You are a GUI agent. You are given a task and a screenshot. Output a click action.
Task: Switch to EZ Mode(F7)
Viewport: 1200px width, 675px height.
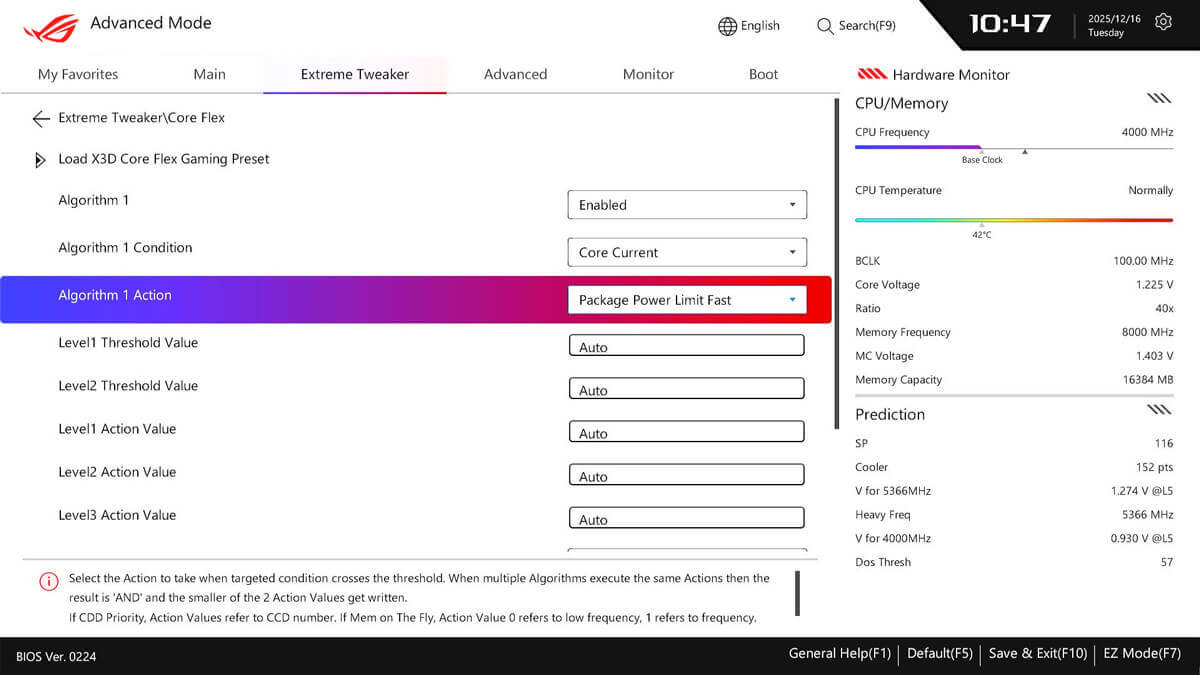click(x=1142, y=654)
